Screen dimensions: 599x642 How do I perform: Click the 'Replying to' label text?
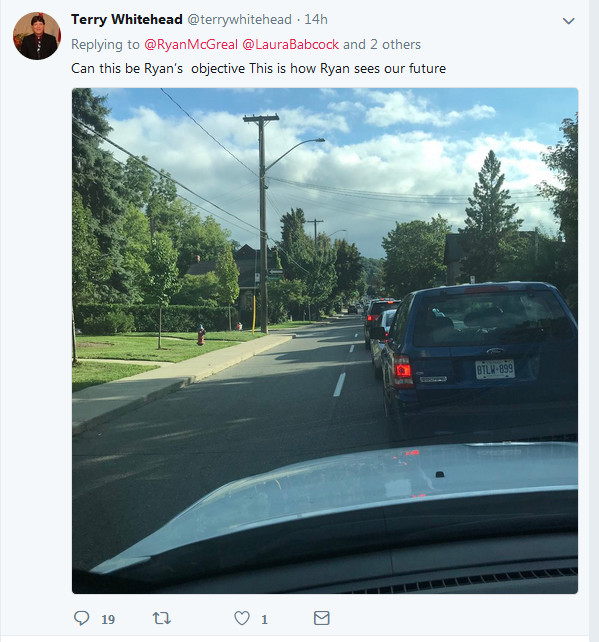pyautogui.click(x=105, y=44)
